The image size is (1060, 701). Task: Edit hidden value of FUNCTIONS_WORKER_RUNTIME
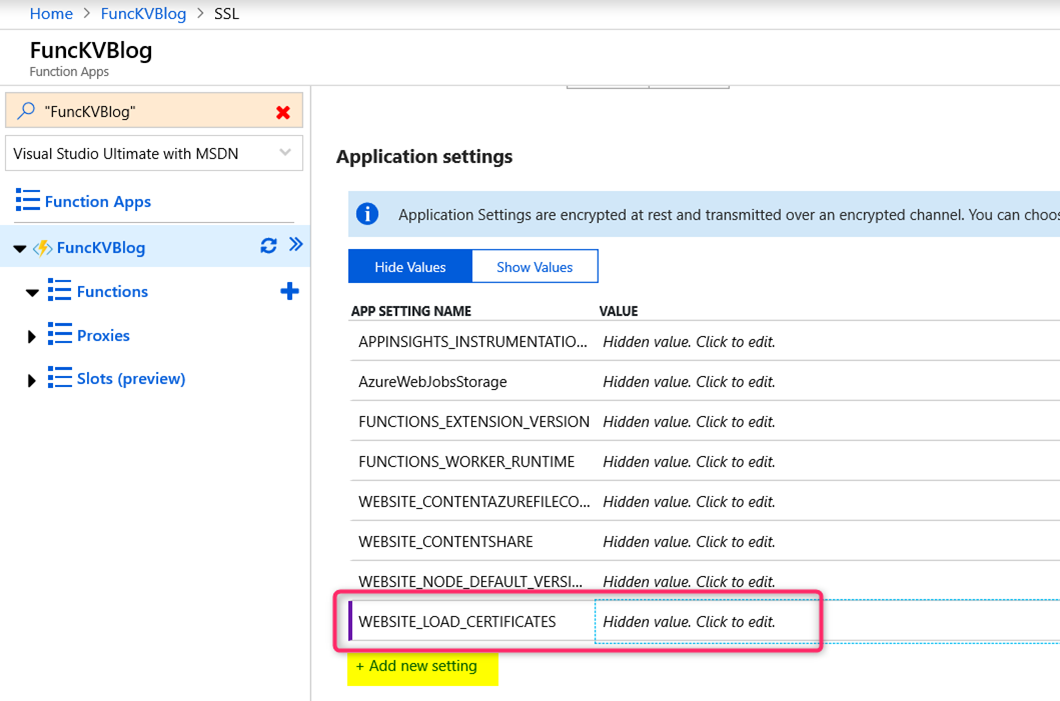point(689,461)
